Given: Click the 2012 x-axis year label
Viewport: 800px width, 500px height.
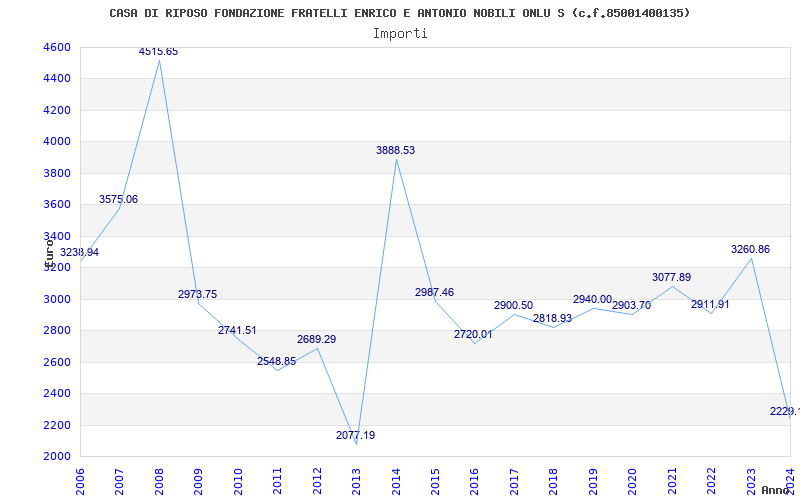Looking at the screenshot, I should [317, 482].
